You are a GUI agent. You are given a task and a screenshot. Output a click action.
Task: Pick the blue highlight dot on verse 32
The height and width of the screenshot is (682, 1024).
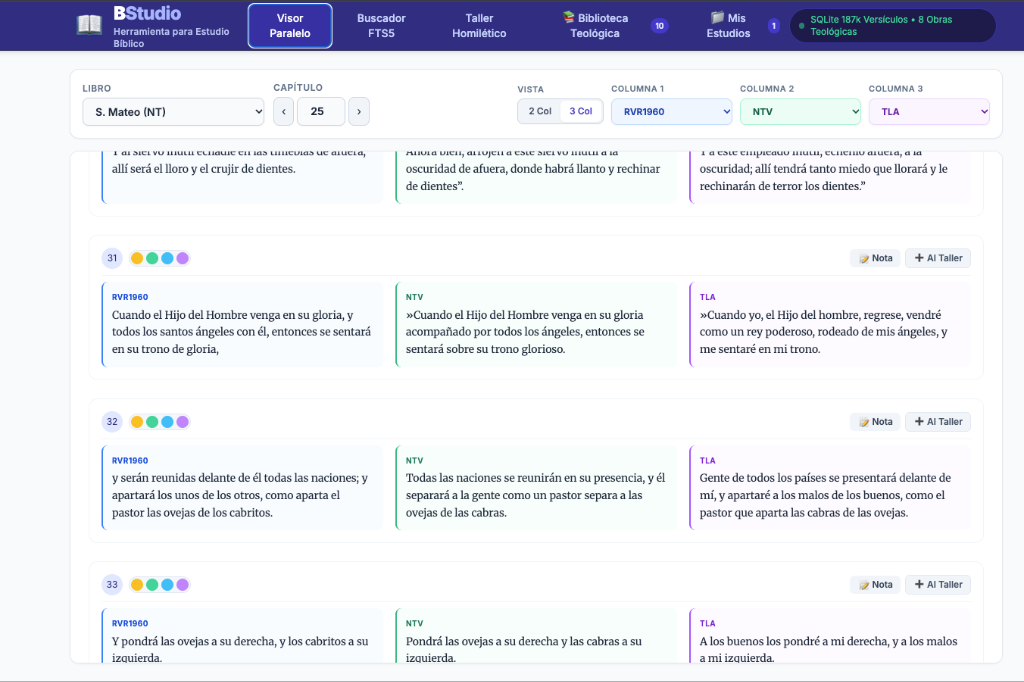click(167, 422)
